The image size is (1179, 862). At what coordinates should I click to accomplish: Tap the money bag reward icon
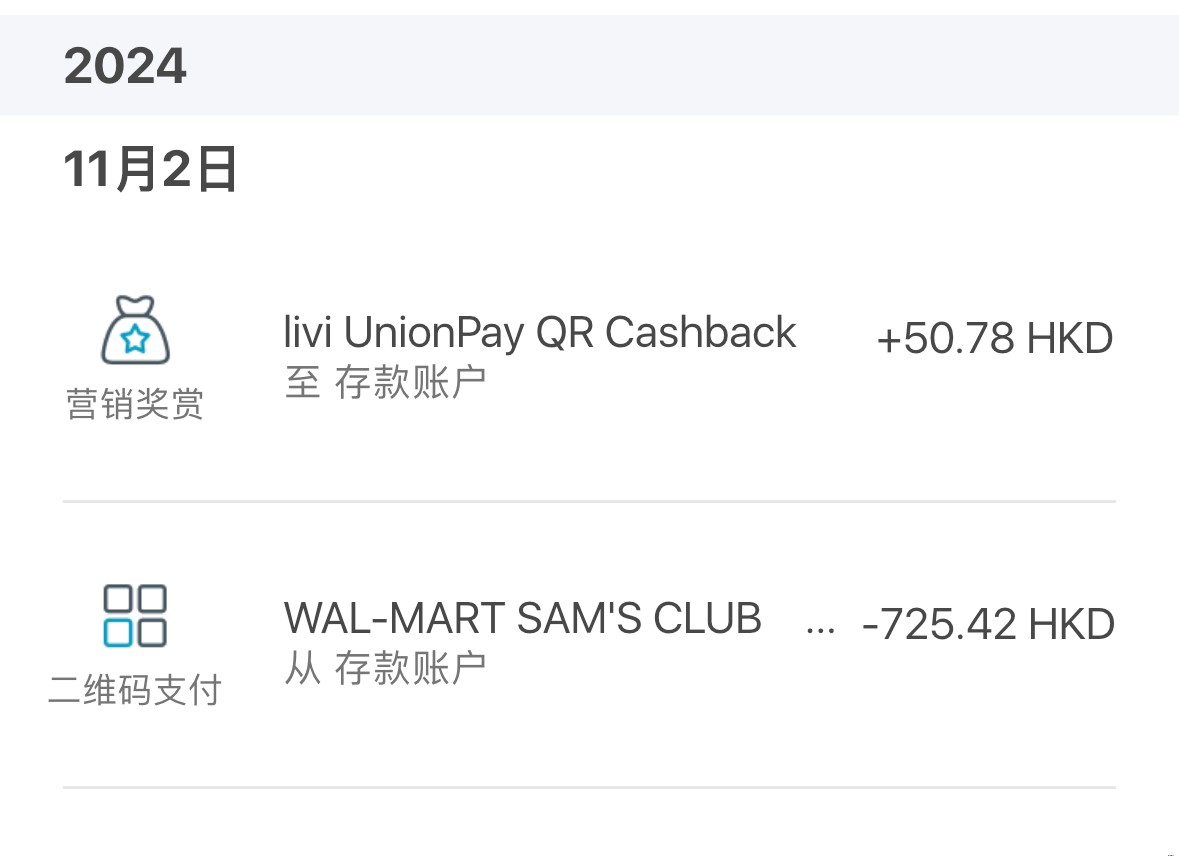pyautogui.click(x=135, y=330)
